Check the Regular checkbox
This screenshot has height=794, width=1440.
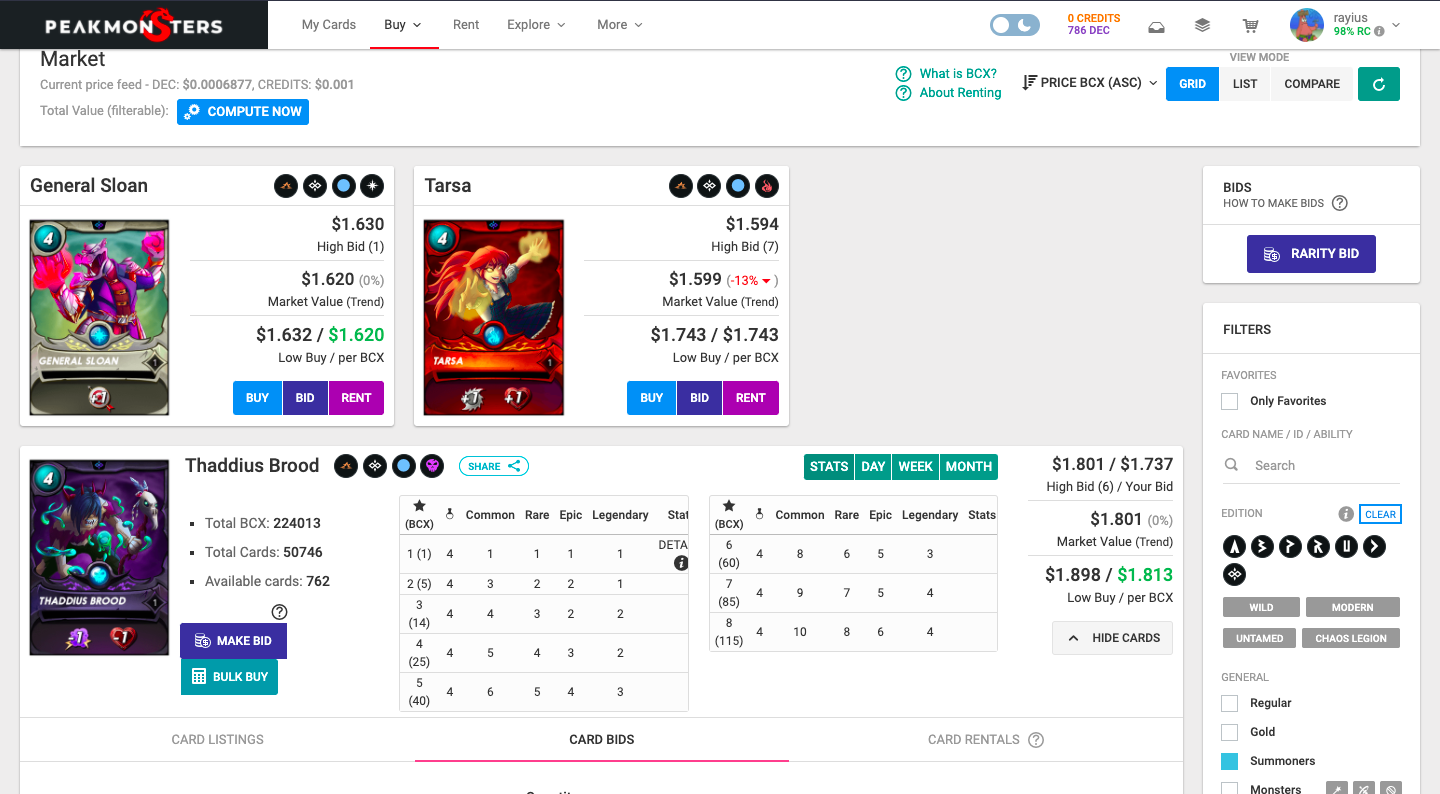[x=1229, y=703]
